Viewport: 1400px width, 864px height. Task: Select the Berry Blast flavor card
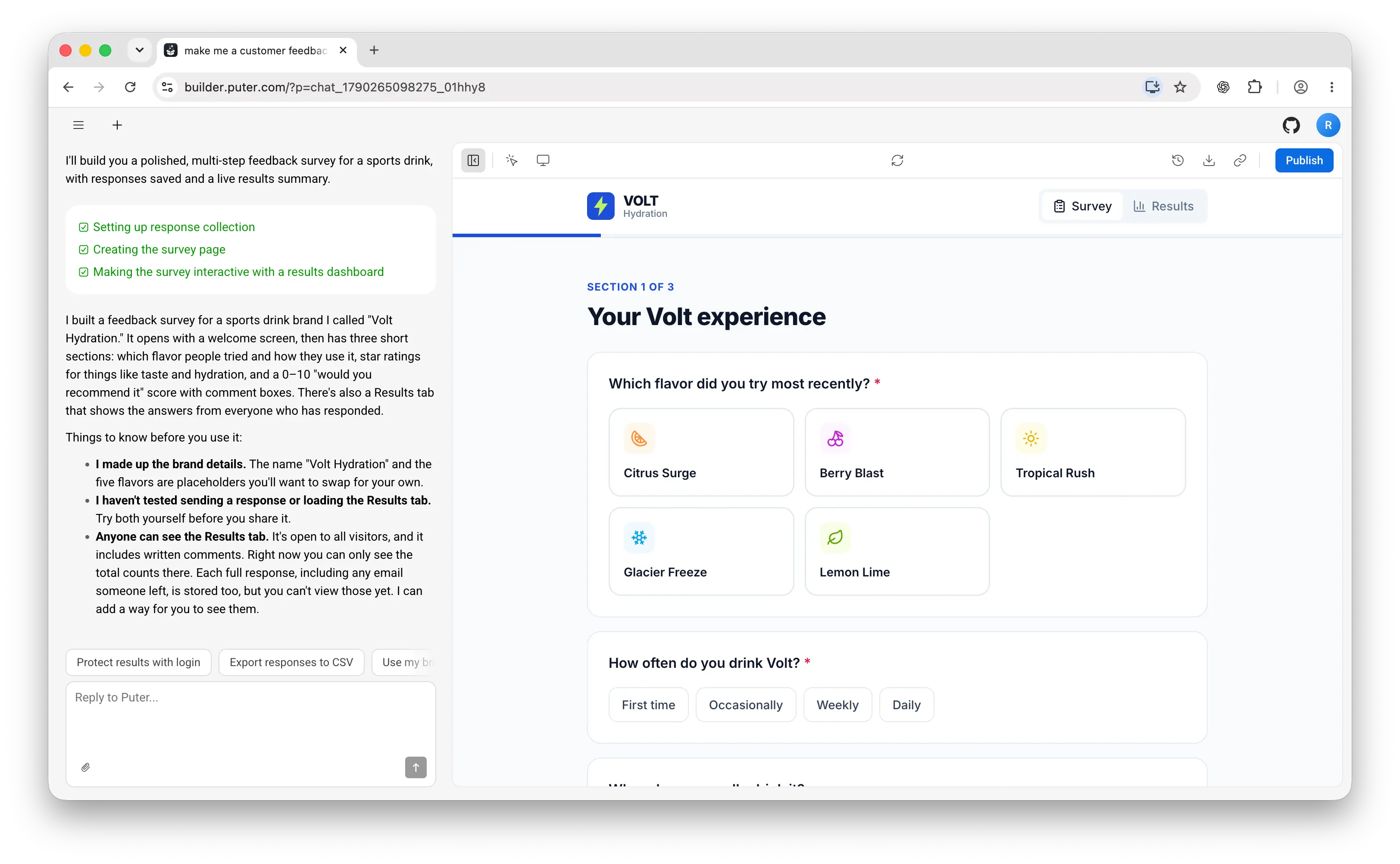897,452
